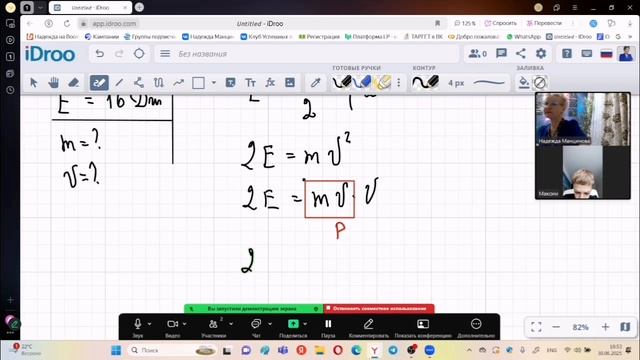The width and height of the screenshot is (640, 360).
Task: Reload the browser page
Action: point(67,24)
